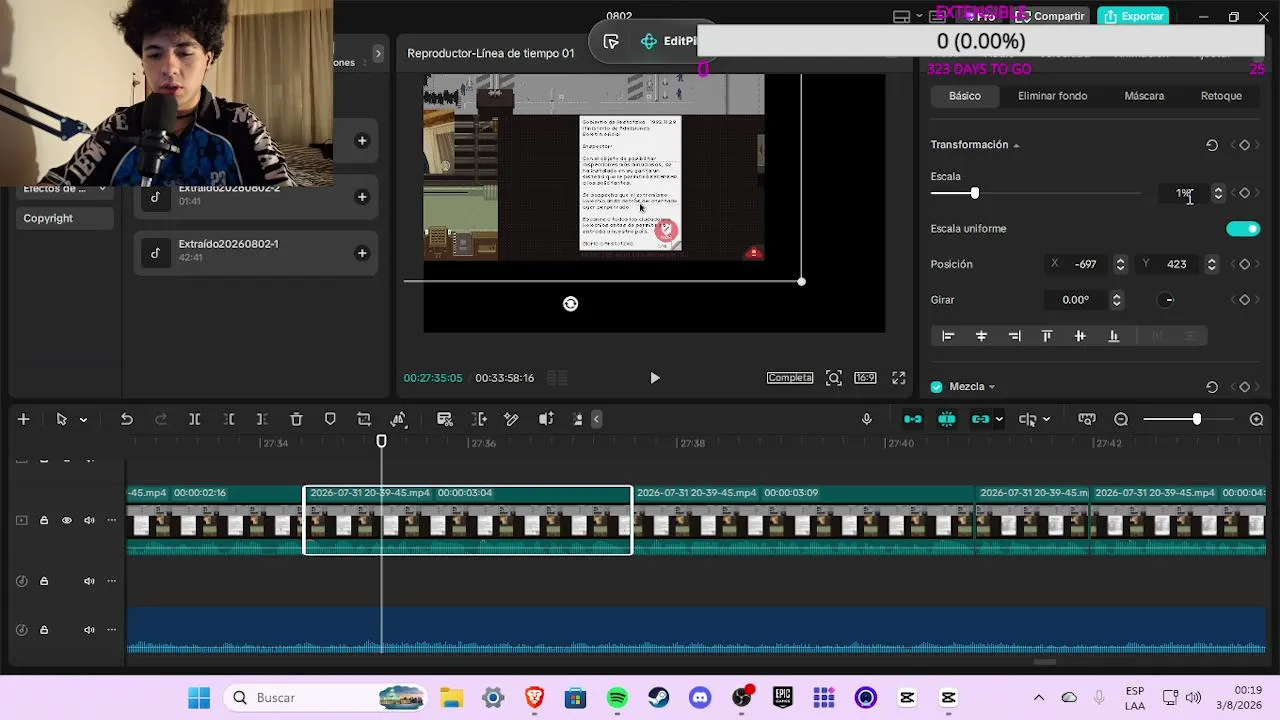Lock the bottom blue audio track
Viewport: 1280px width, 720px height.
(x=44, y=630)
